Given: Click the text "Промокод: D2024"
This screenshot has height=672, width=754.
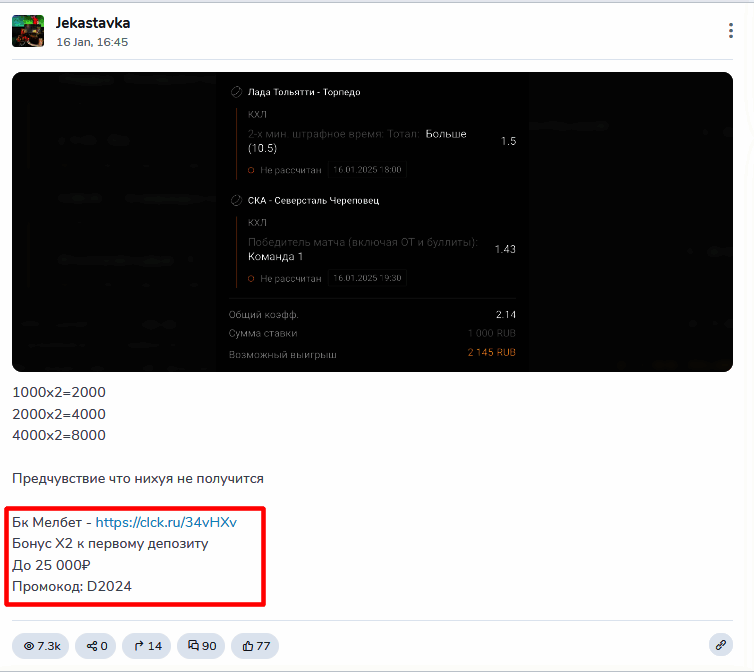Looking at the screenshot, I should [x=72, y=586].
